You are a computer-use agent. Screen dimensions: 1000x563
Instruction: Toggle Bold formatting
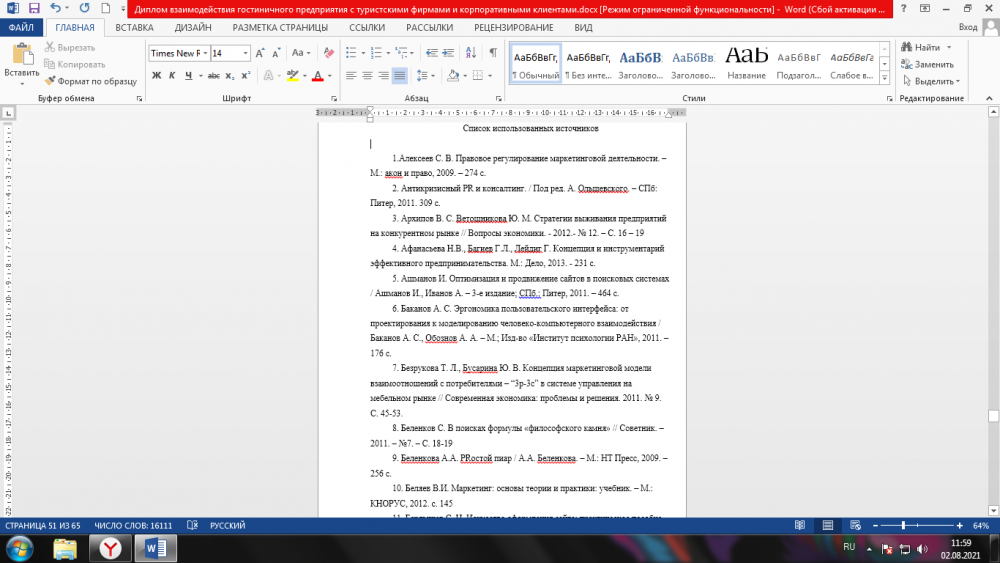(x=157, y=75)
